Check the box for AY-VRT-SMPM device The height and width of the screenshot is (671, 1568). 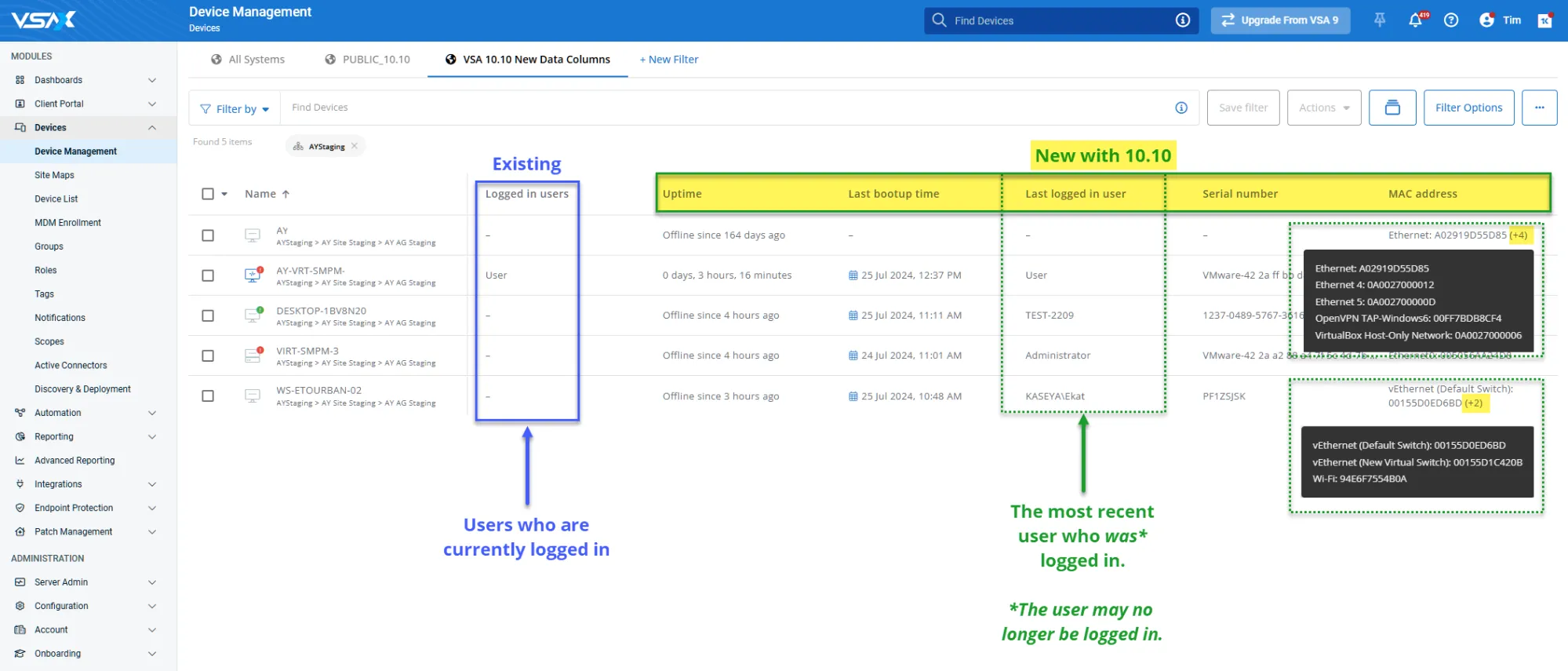point(208,275)
